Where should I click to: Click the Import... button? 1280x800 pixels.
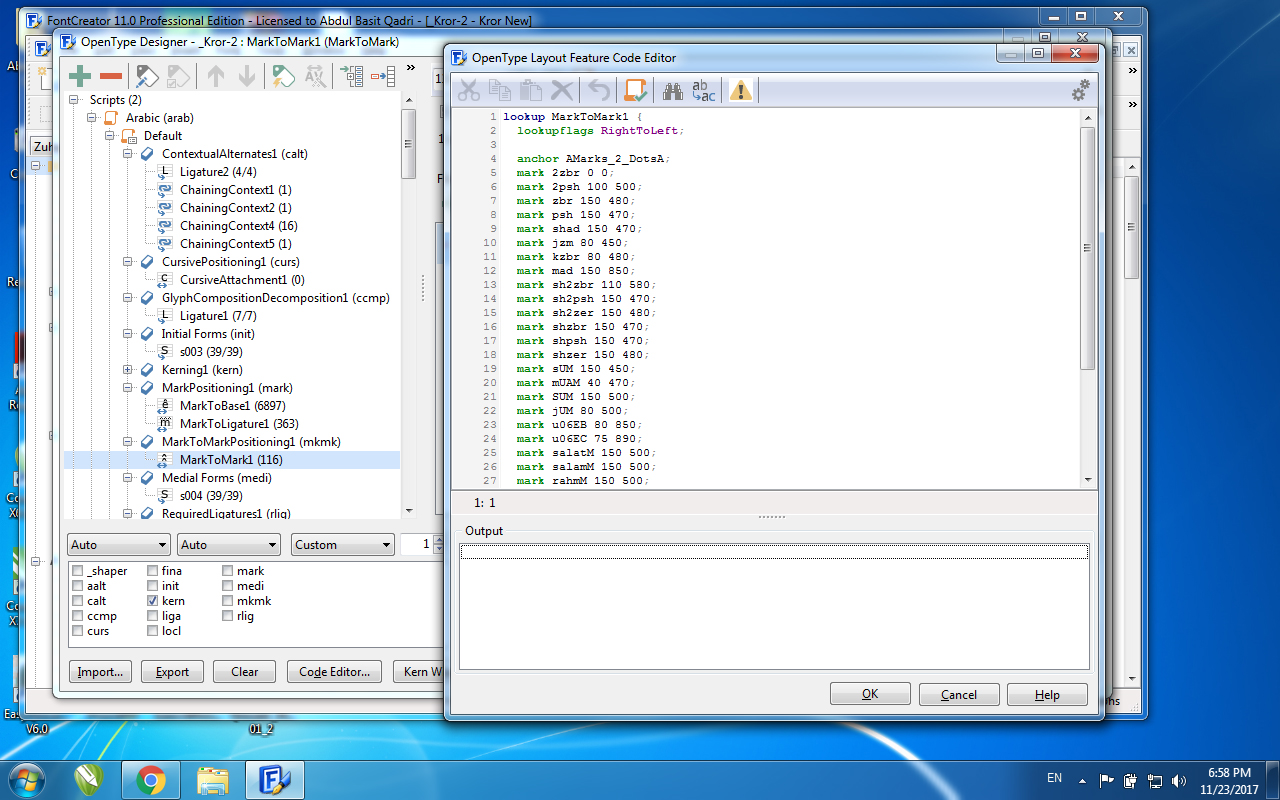[101, 672]
